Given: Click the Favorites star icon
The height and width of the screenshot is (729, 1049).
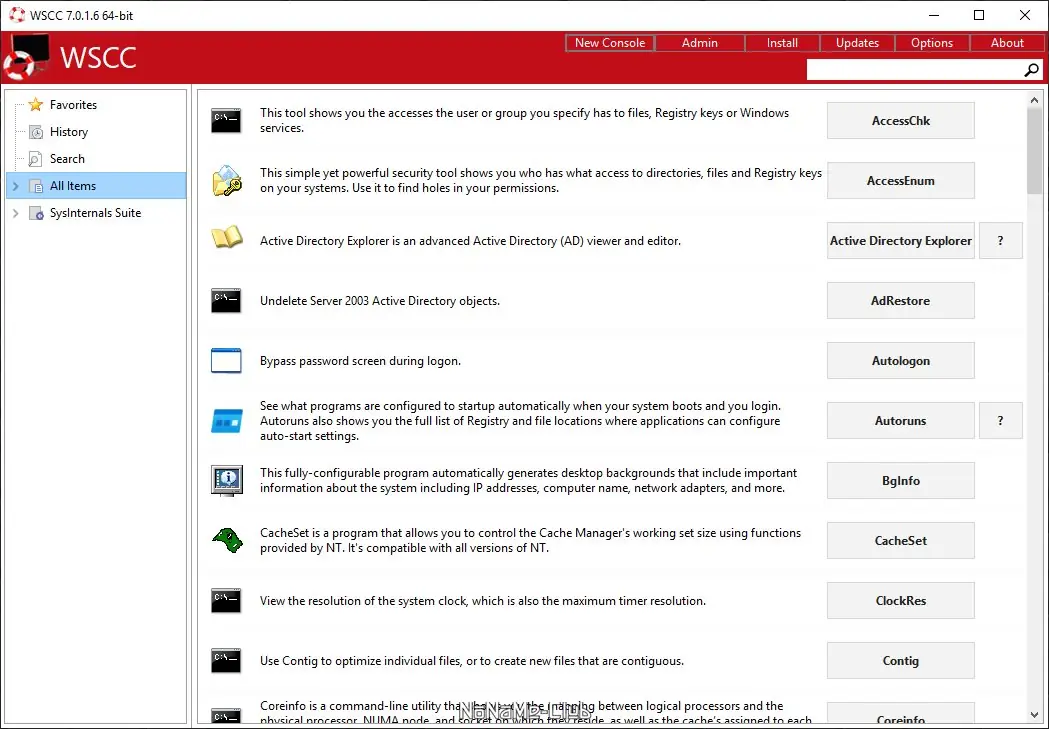Looking at the screenshot, I should point(36,104).
